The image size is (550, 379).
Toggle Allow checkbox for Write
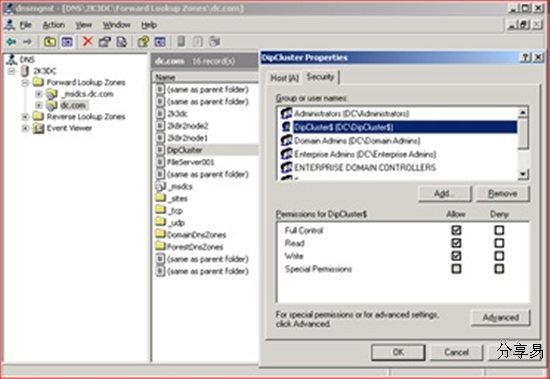(x=456, y=256)
